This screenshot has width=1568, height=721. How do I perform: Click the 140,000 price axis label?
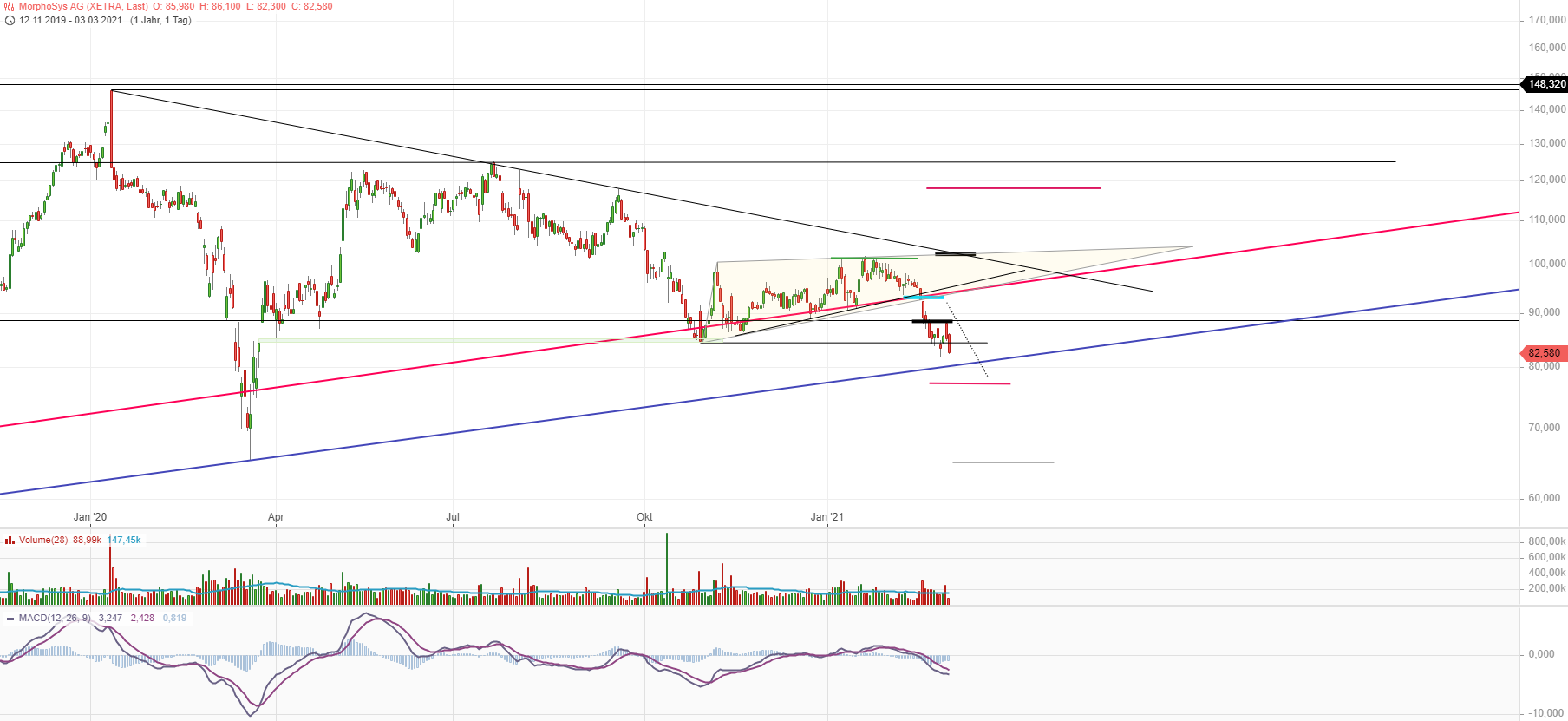1547,109
